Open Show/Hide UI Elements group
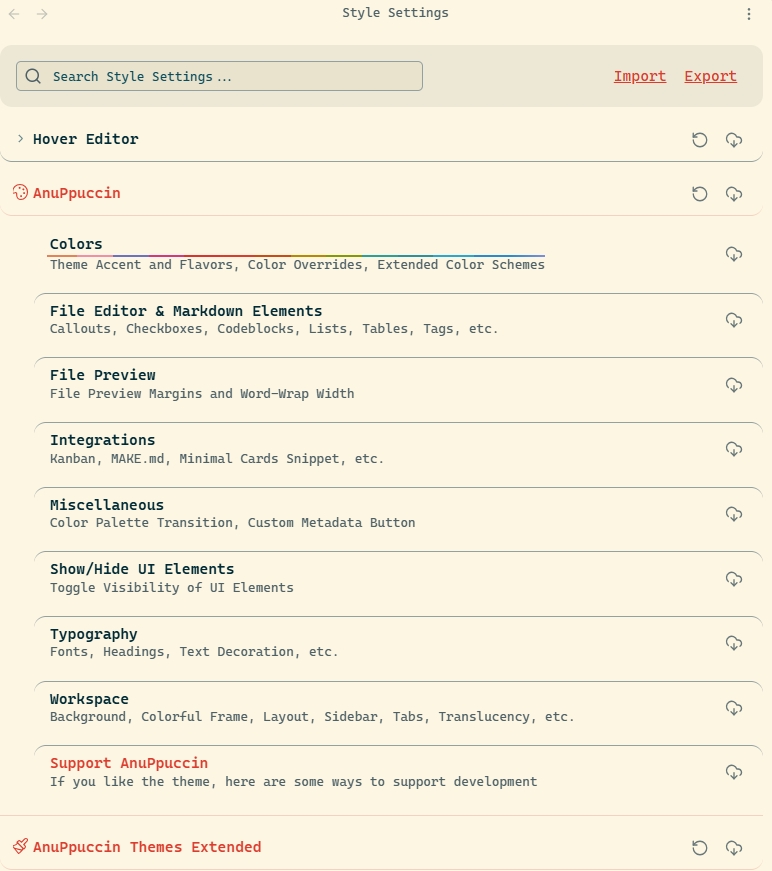The height and width of the screenshot is (871, 772). tap(142, 569)
